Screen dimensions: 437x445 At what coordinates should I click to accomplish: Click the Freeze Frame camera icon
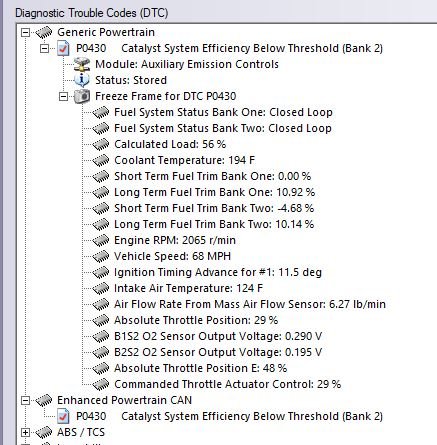tap(82, 96)
